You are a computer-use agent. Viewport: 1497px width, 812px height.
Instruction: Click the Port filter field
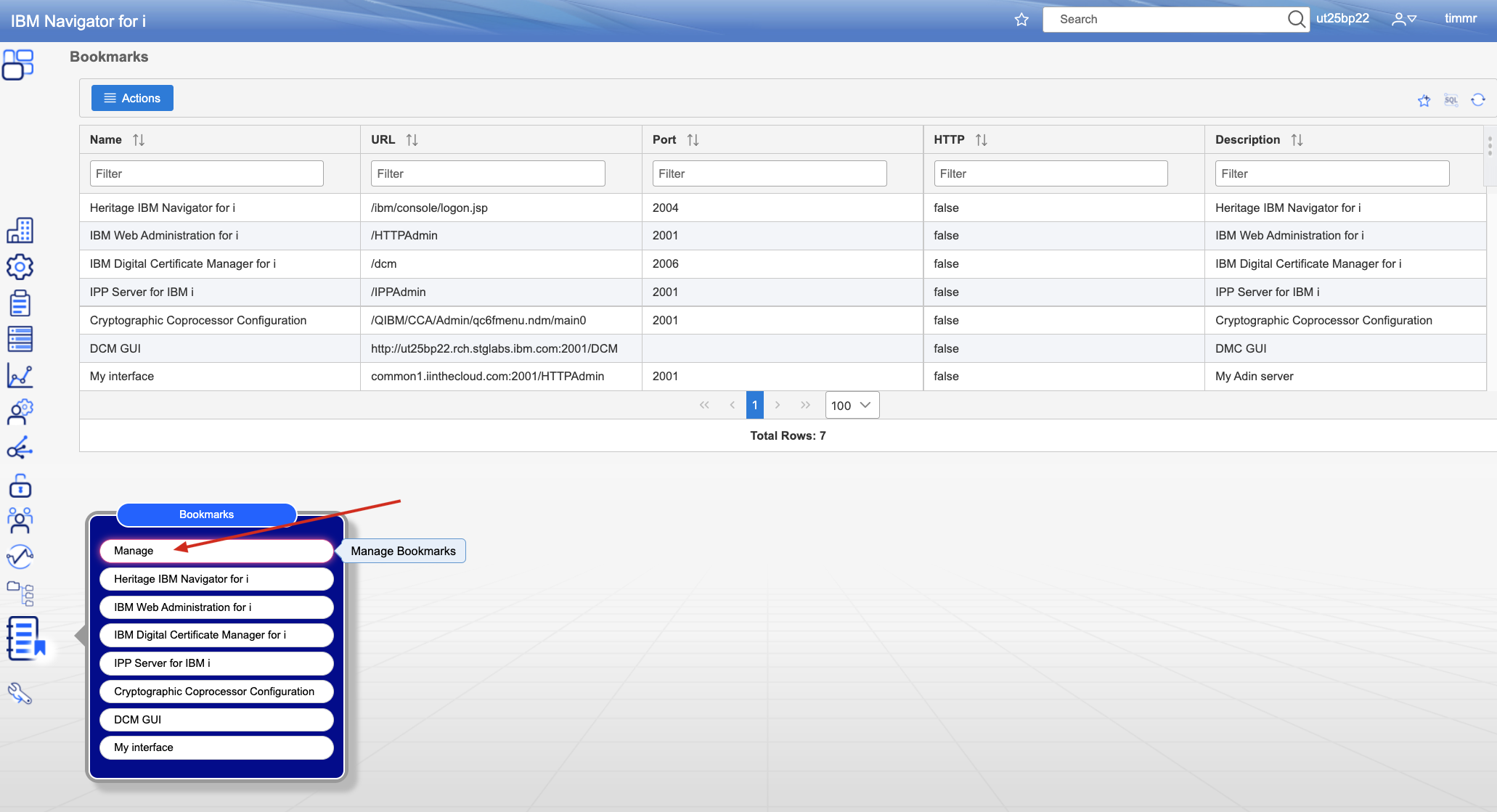pyautogui.click(x=770, y=173)
